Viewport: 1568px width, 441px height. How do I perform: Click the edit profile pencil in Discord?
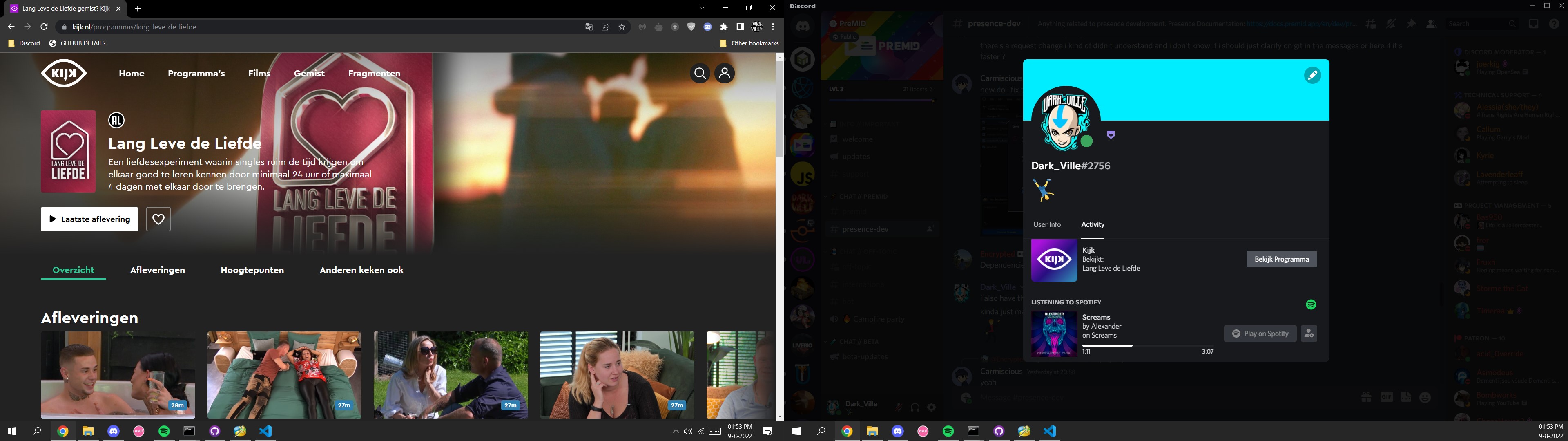(1312, 75)
